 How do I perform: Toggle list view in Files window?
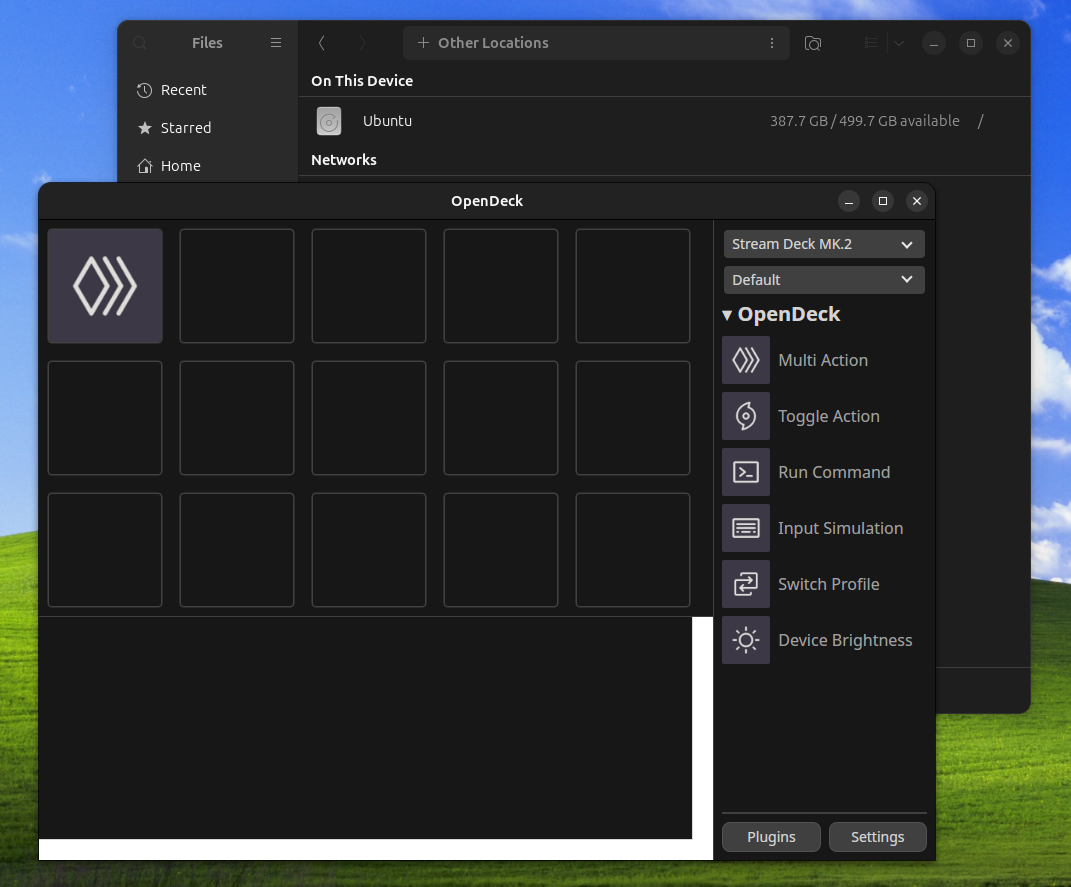[x=871, y=43]
